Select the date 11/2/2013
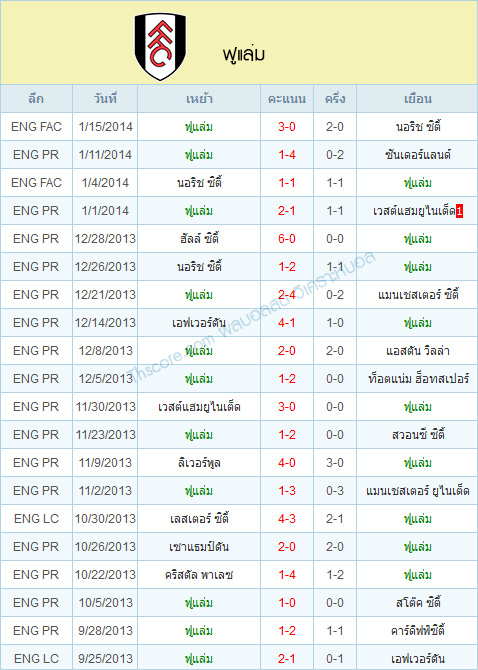478x670 pixels. [x=105, y=491]
